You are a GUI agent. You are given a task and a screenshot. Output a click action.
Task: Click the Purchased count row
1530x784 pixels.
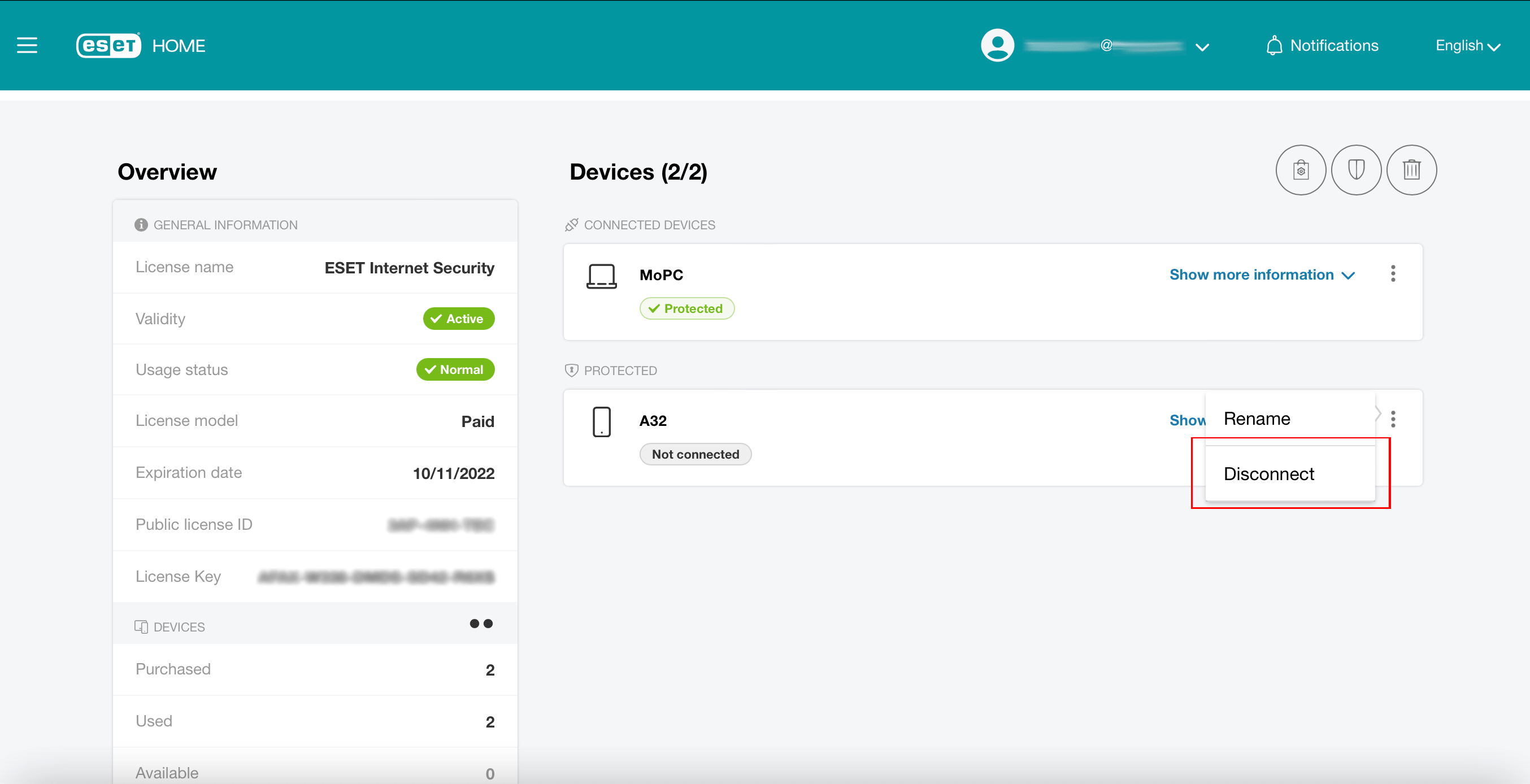315,669
